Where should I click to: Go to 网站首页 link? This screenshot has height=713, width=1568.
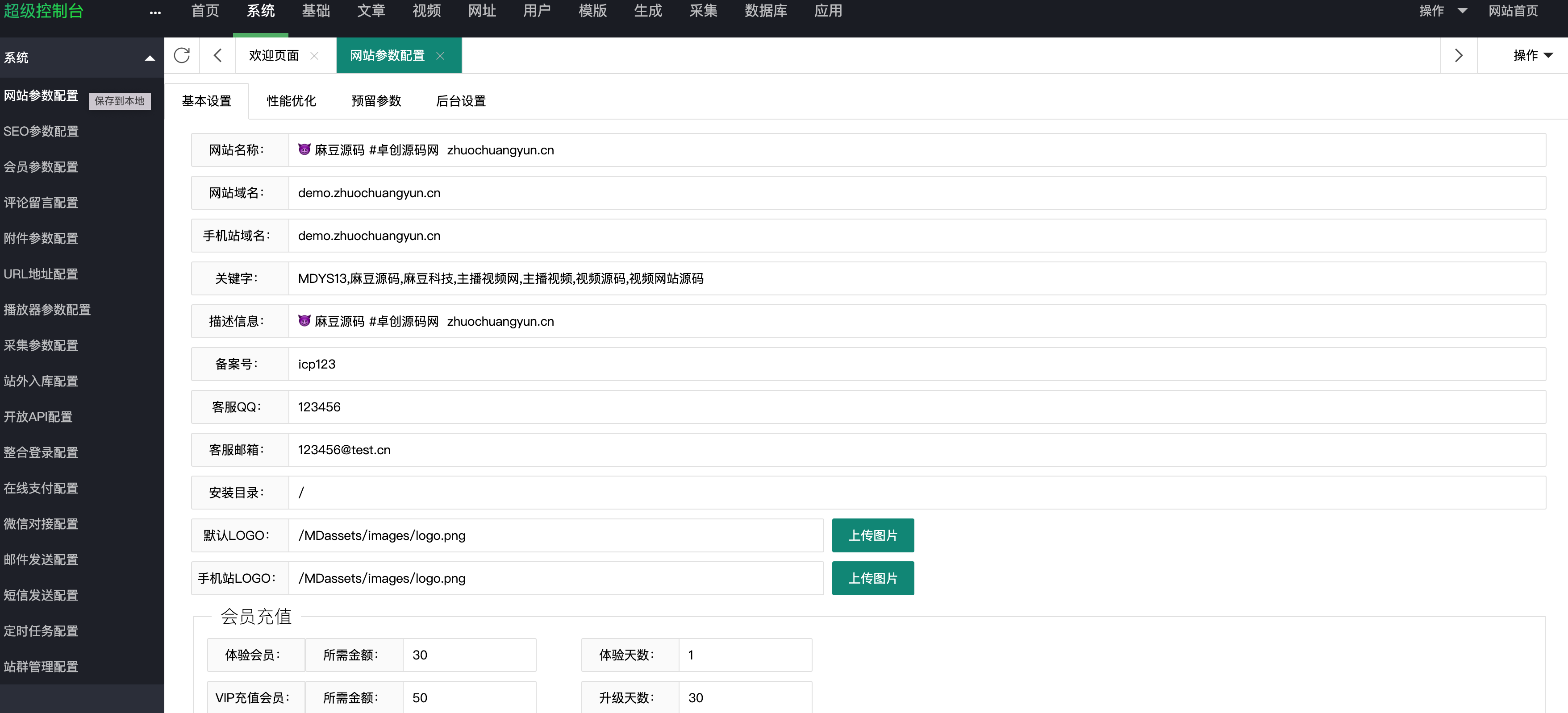click(1513, 11)
